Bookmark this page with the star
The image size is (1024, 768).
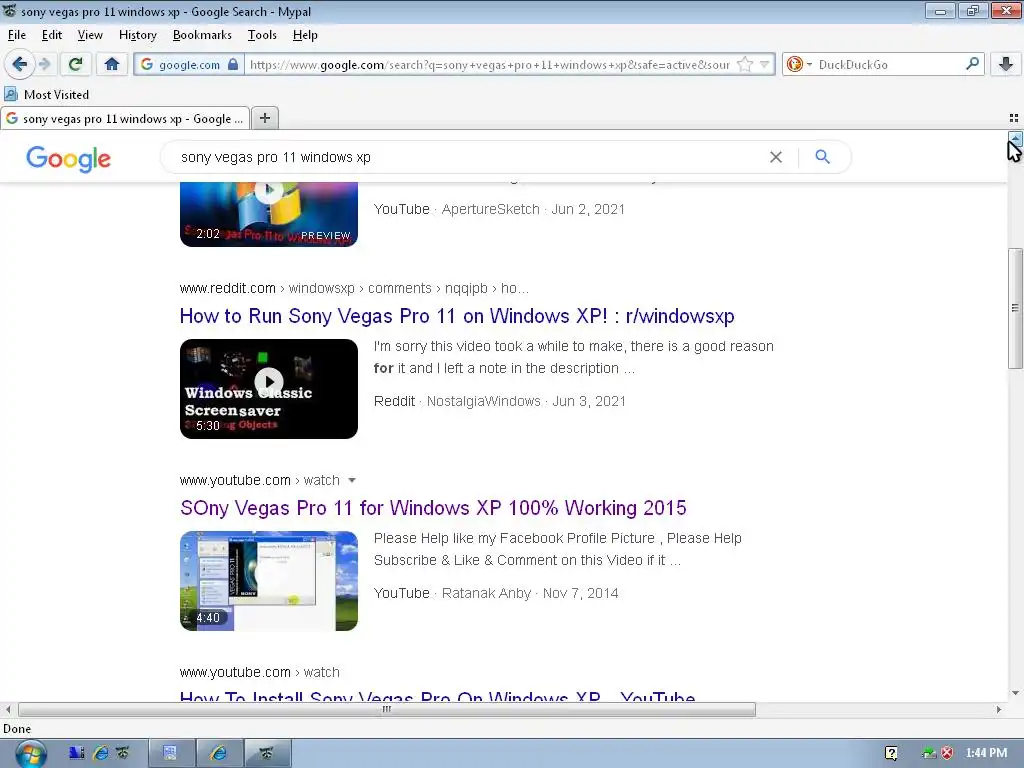(744, 64)
